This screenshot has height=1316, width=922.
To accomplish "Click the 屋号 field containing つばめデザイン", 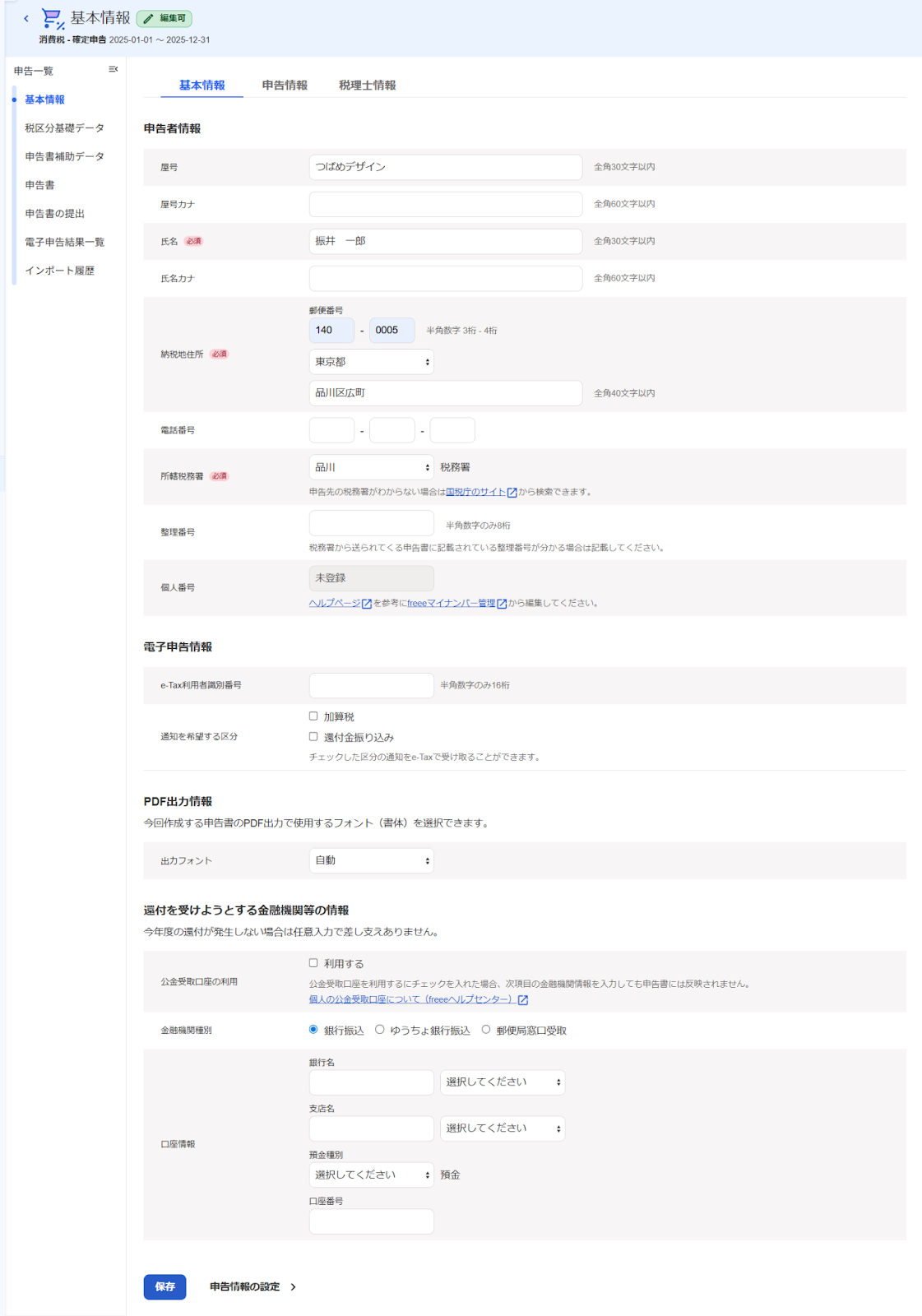I will [446, 167].
